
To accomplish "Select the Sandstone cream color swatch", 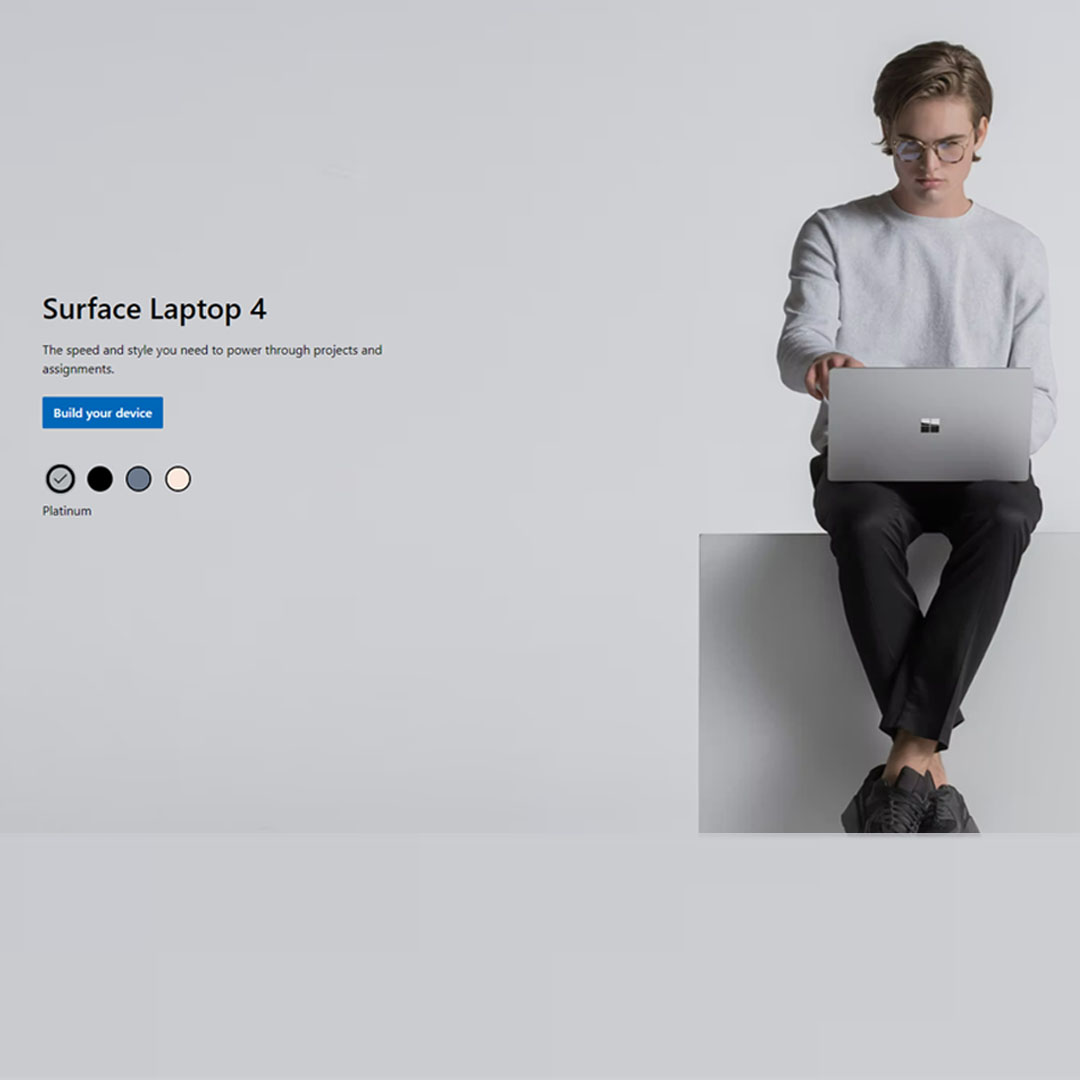I will (178, 479).
